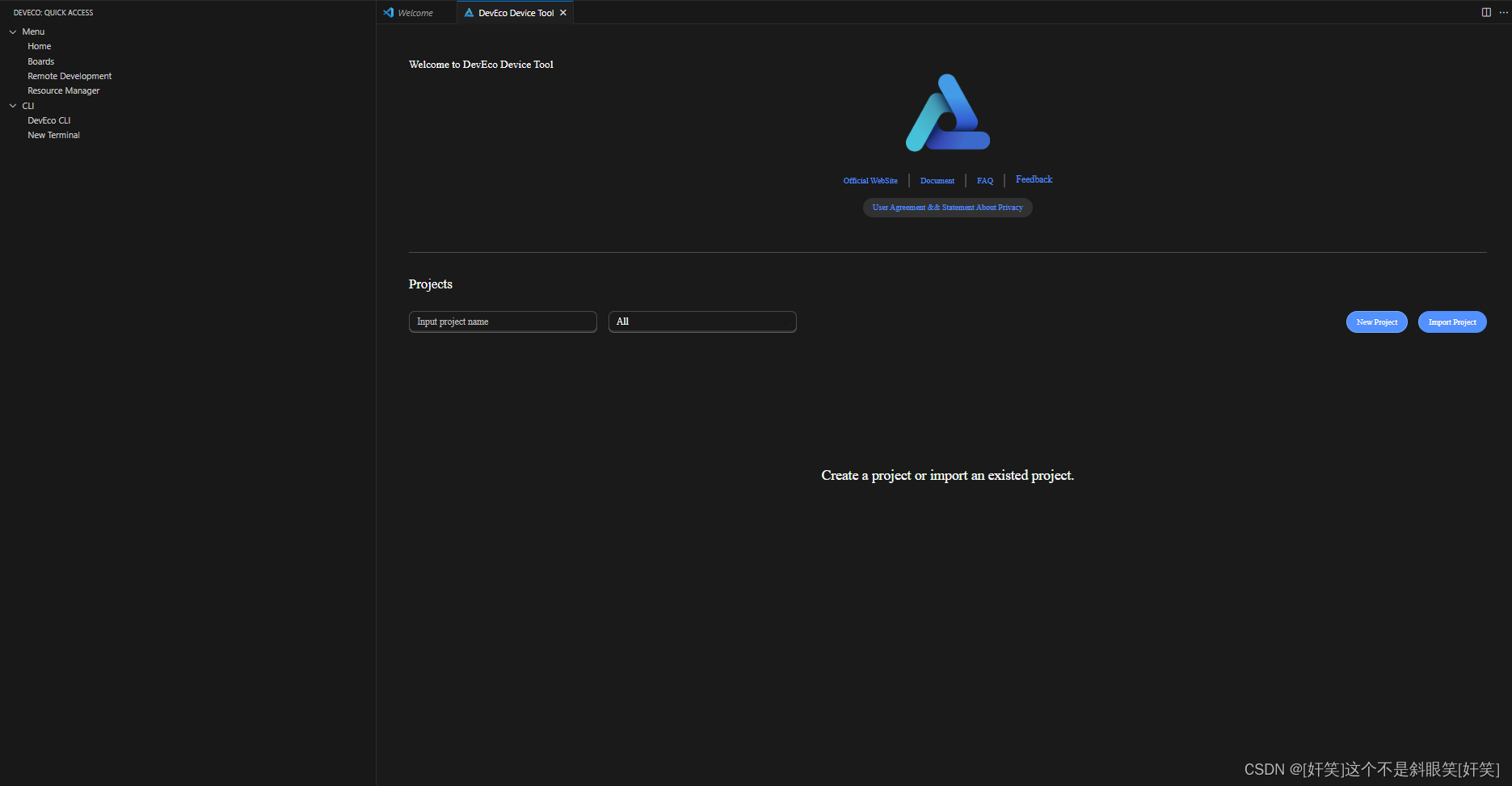Open the FAQ link

pyautogui.click(x=985, y=181)
